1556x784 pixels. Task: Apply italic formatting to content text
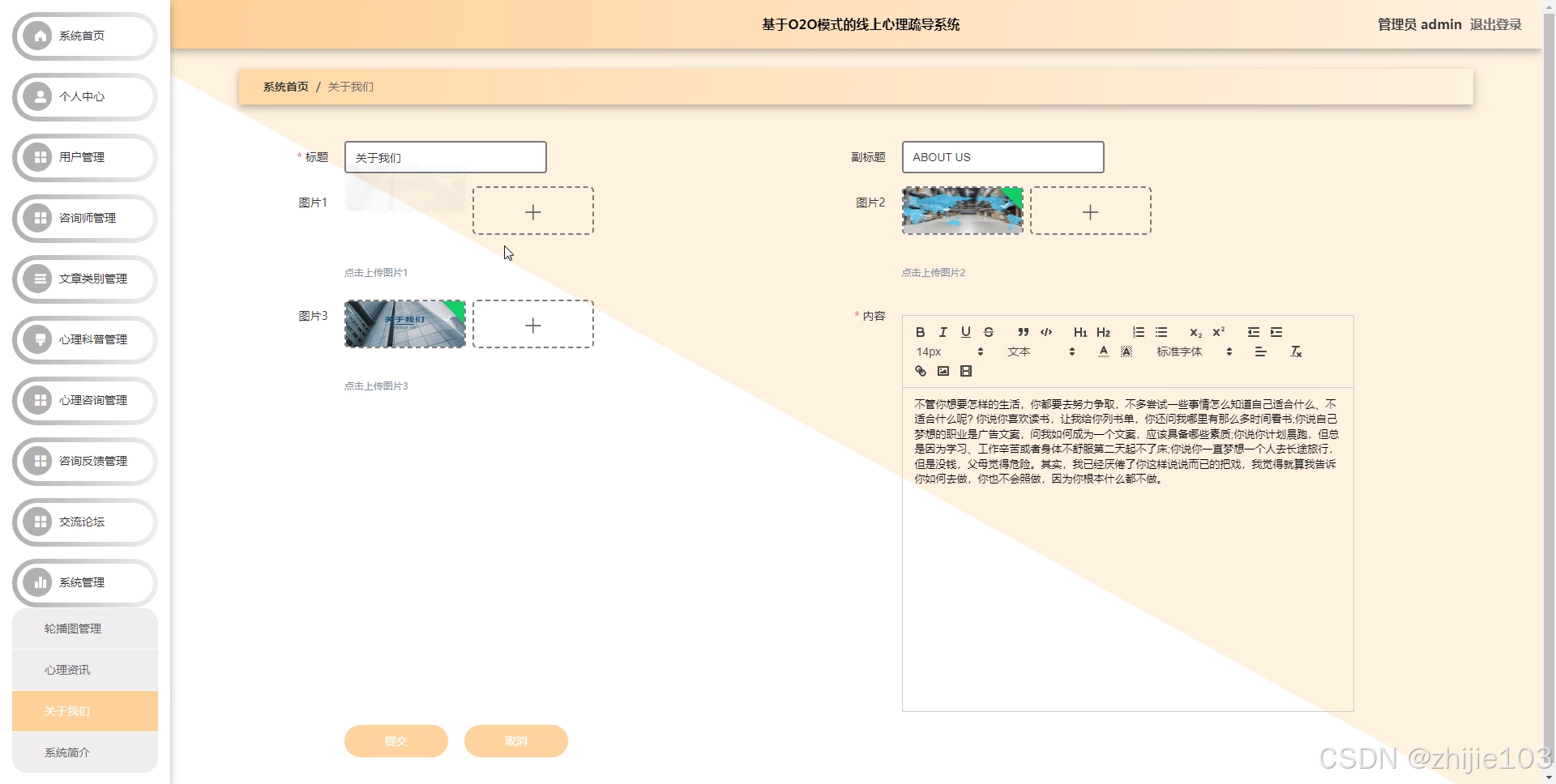pyautogui.click(x=943, y=332)
